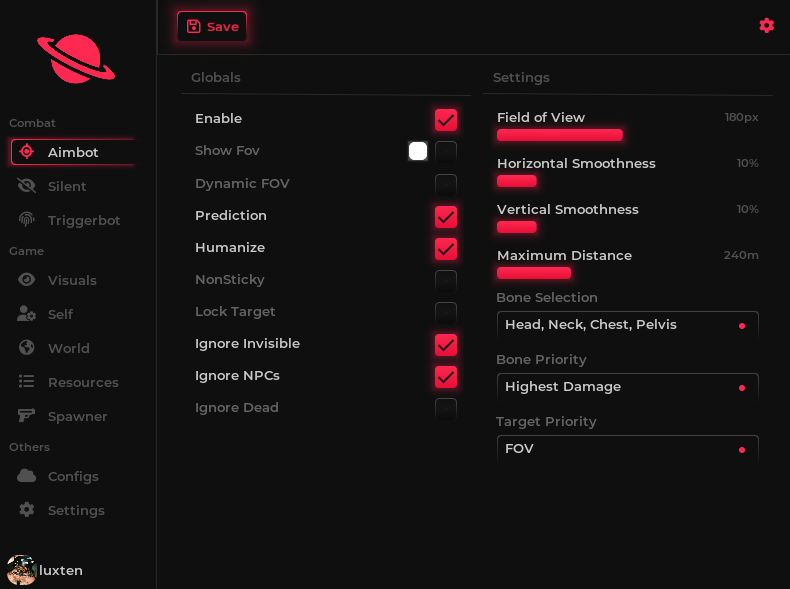Image resolution: width=790 pixels, height=589 pixels.
Task: Click the Triggerbot fingerprint icon
Action: (26, 220)
